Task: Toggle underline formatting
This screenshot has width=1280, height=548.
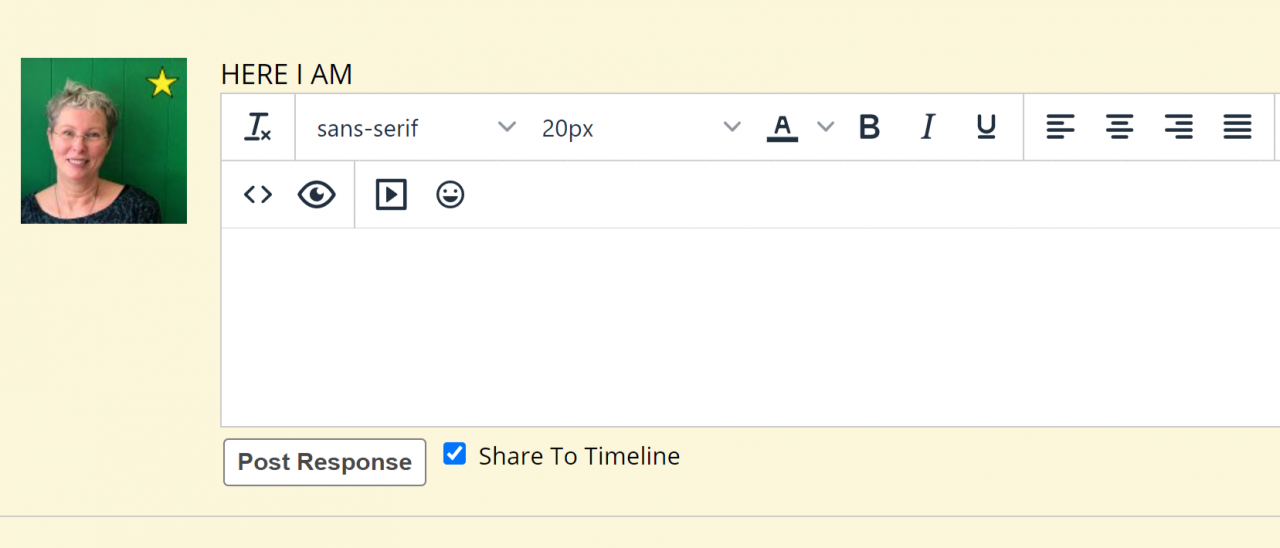Action: pyautogui.click(x=986, y=127)
